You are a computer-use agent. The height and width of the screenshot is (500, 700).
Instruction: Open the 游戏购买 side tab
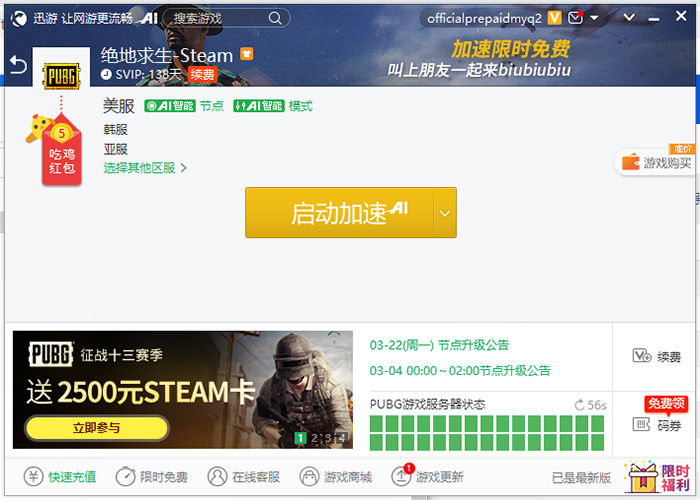tap(656, 162)
